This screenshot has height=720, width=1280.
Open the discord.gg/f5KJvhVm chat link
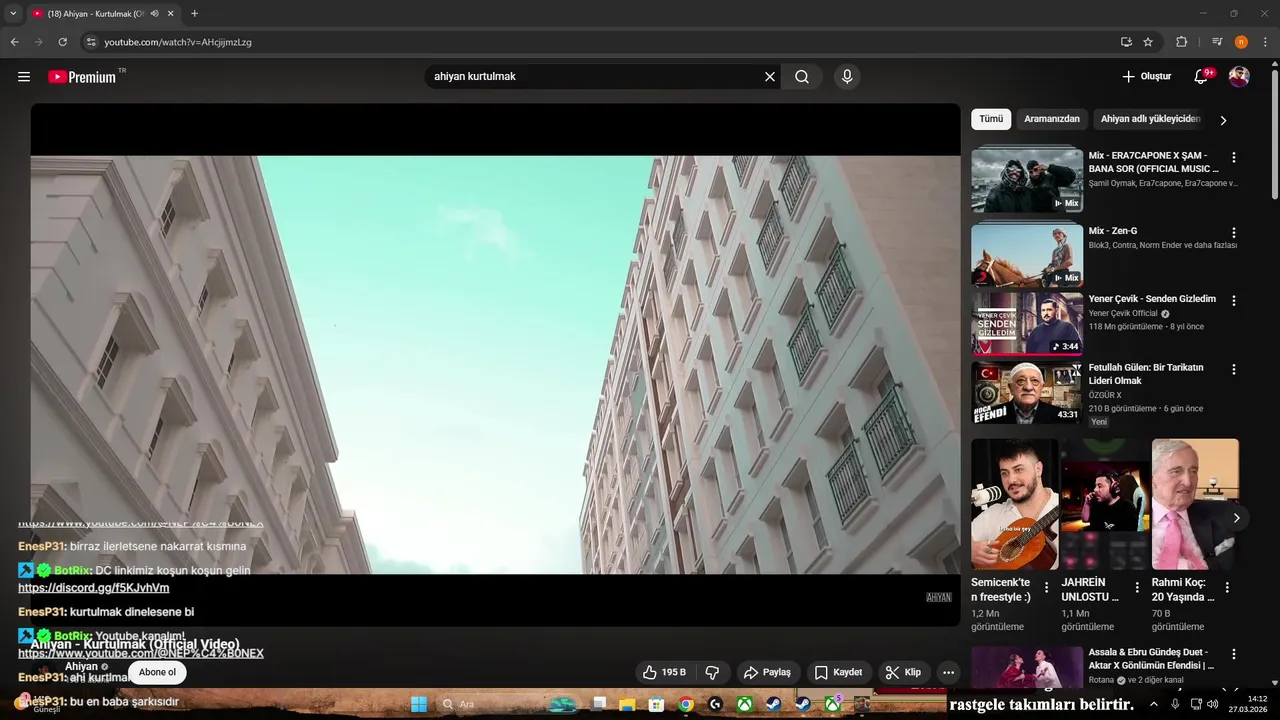click(x=94, y=588)
